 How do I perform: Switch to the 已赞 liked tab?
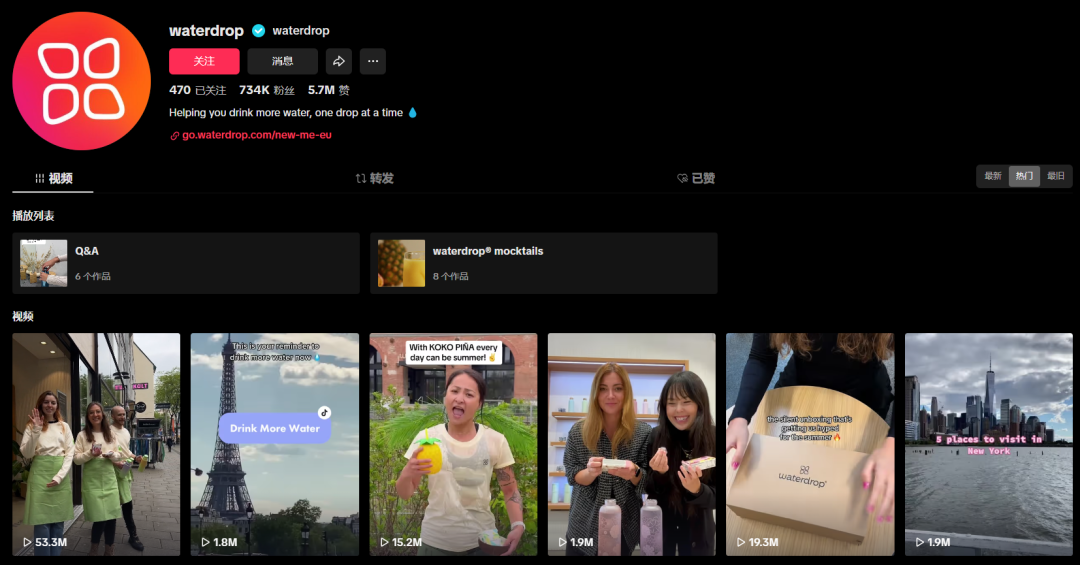click(x=696, y=178)
